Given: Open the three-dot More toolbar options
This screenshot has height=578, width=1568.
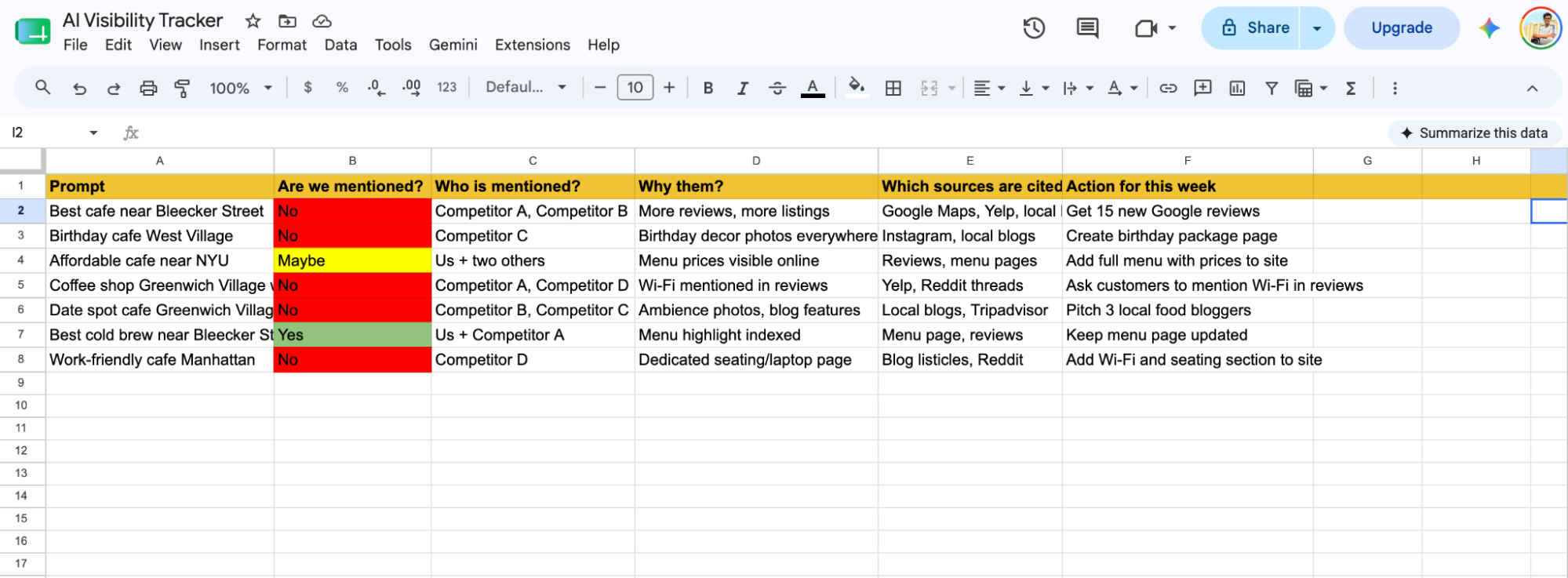Looking at the screenshot, I should tap(1395, 88).
